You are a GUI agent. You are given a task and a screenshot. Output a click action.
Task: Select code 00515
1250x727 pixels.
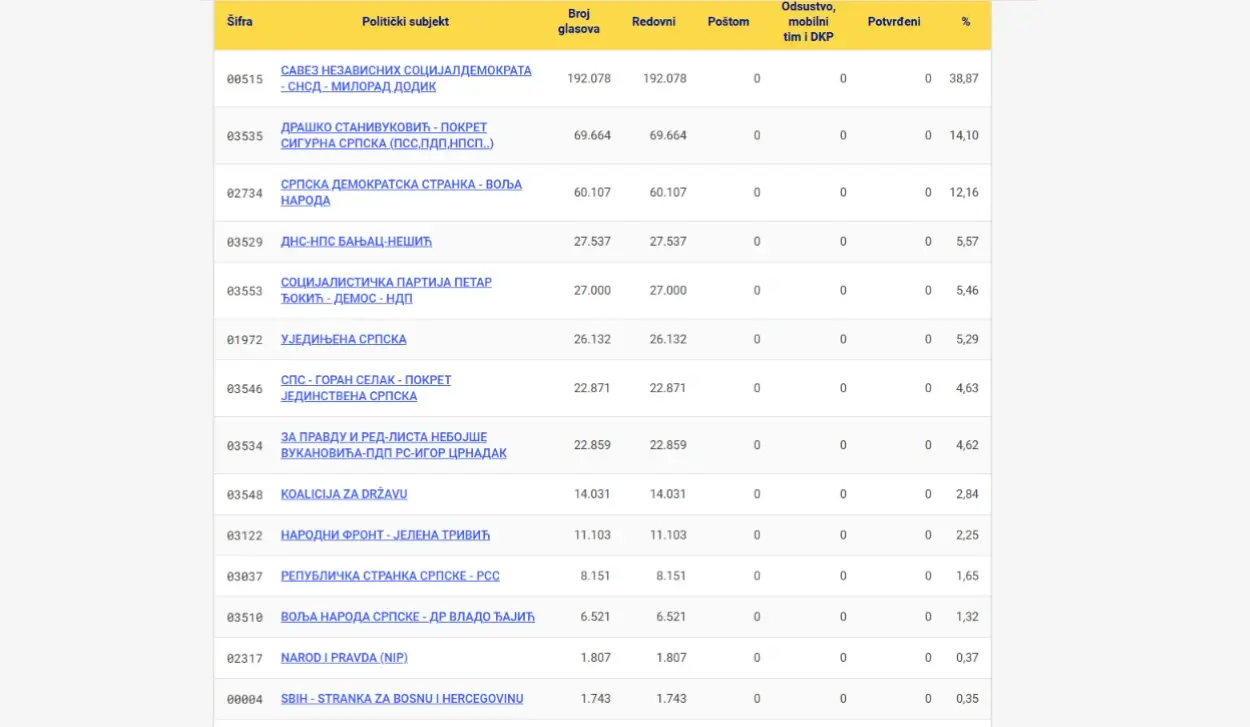point(245,79)
